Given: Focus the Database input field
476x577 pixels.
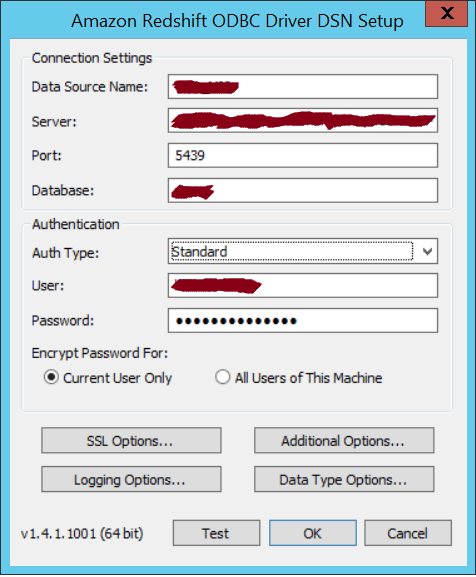Looking at the screenshot, I should (303, 190).
